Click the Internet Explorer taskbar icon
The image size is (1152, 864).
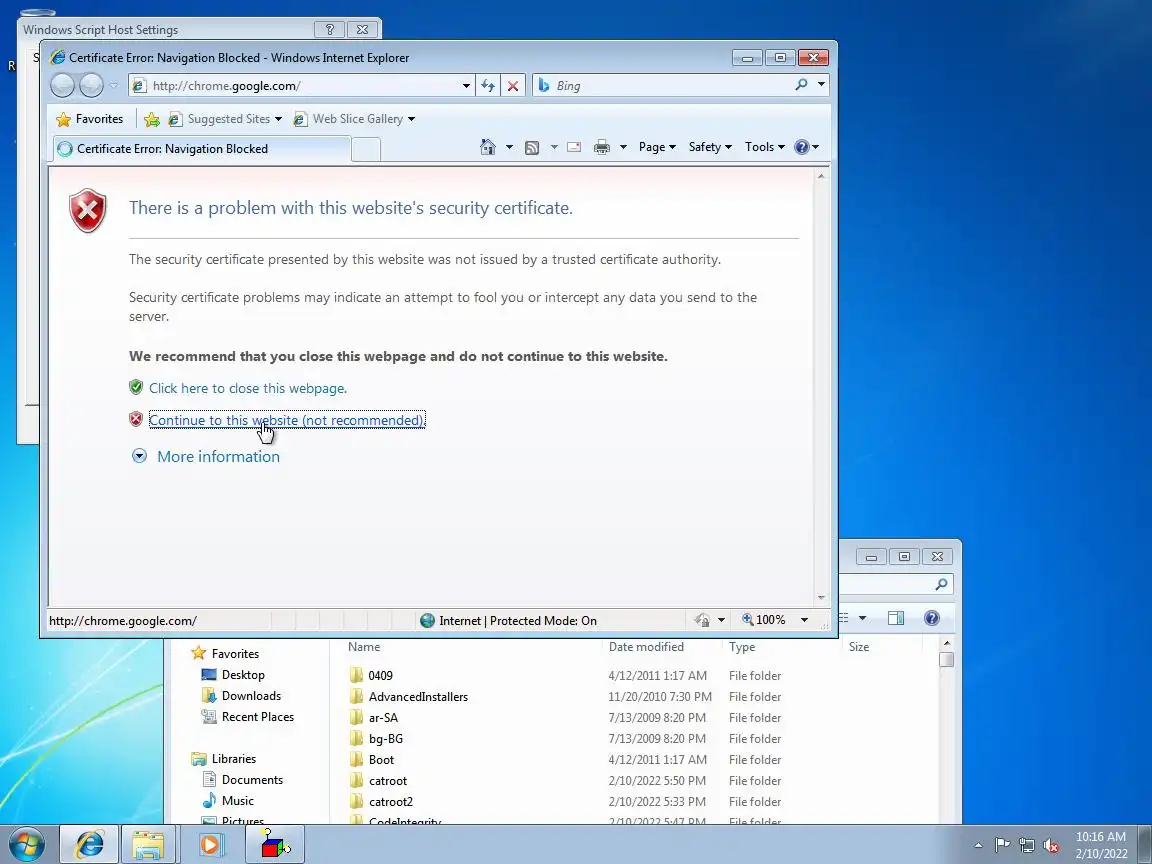tap(89, 844)
